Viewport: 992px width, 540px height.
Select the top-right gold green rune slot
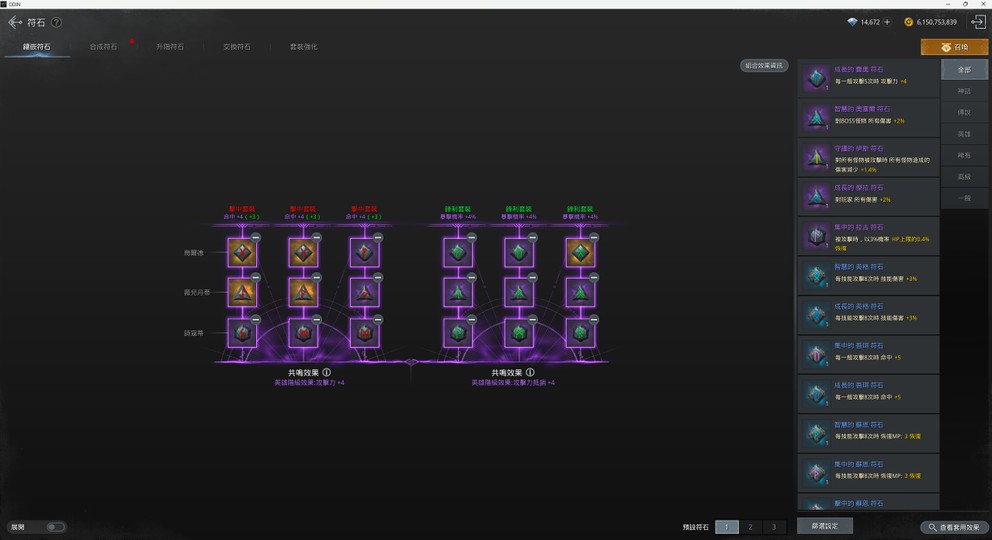(580, 253)
